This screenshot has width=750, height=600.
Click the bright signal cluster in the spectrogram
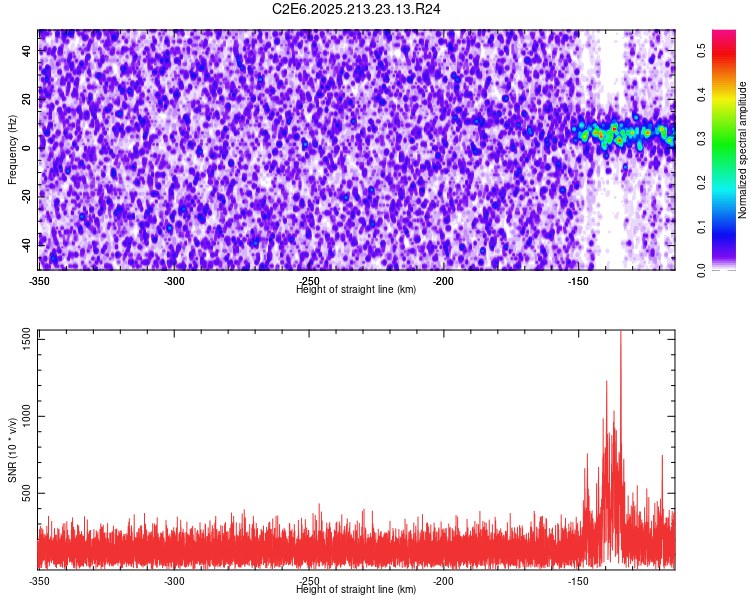tap(624, 134)
